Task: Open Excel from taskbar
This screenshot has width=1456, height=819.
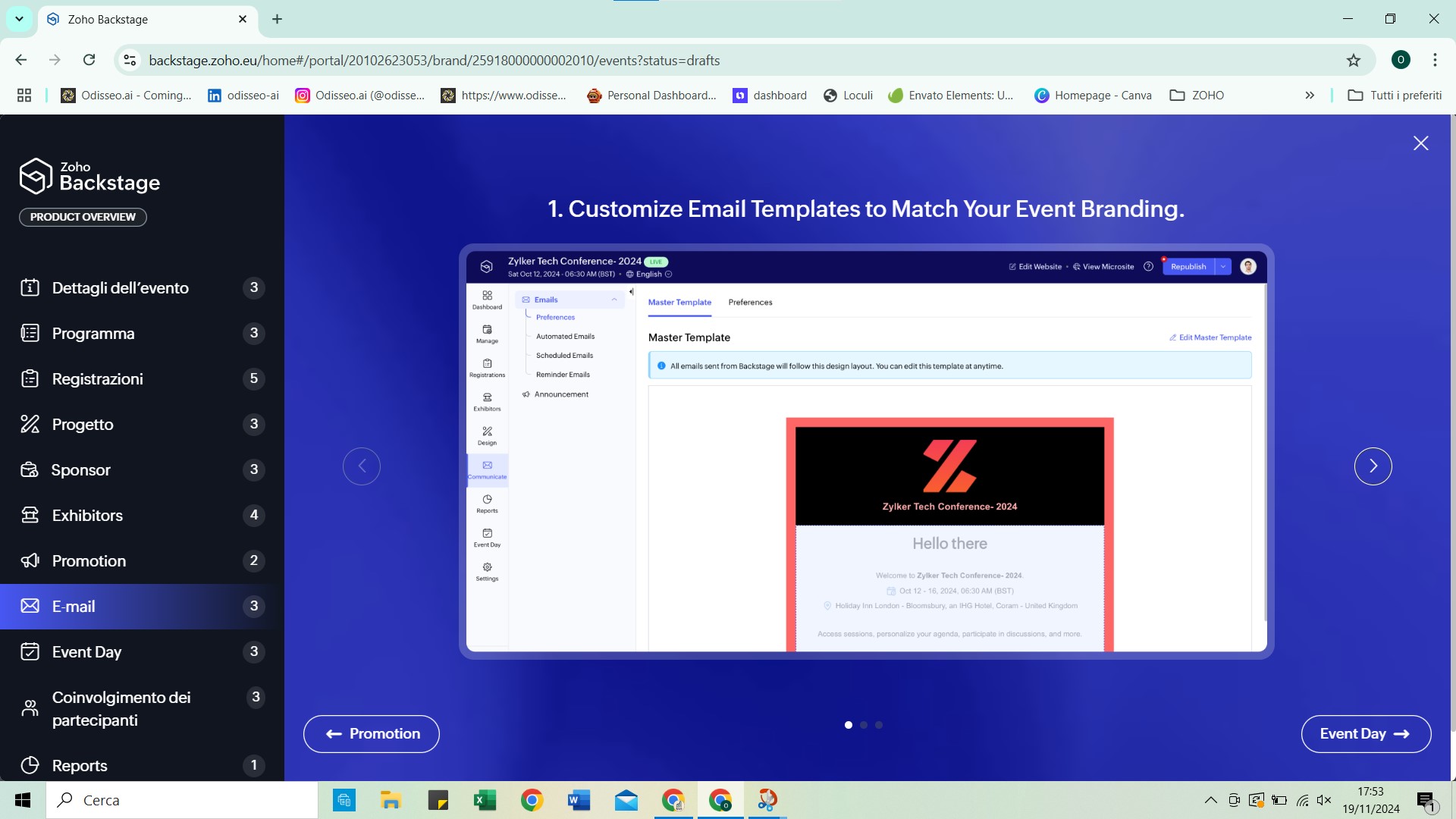Action: click(x=485, y=800)
